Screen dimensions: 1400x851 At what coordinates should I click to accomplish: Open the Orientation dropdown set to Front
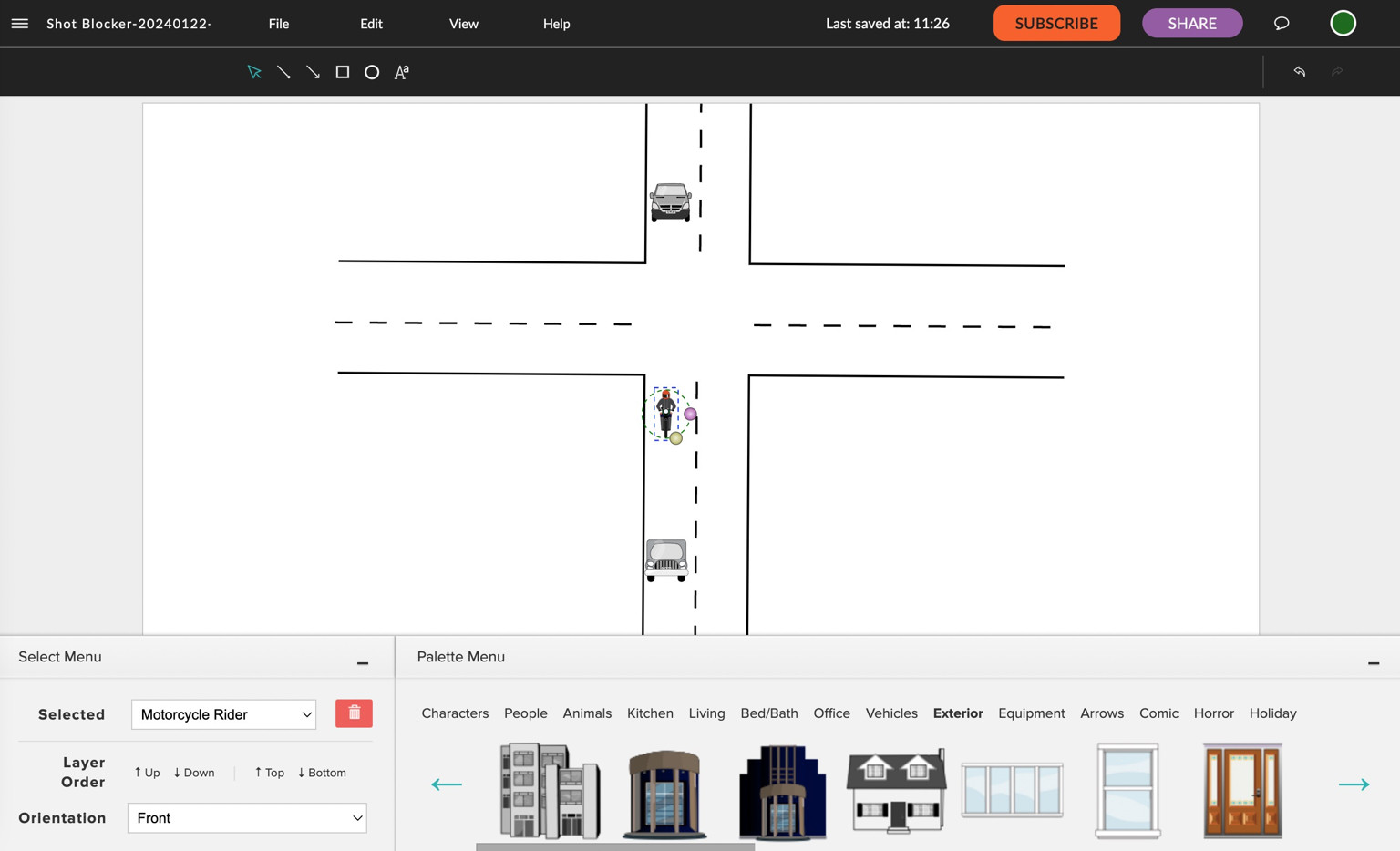[247, 818]
